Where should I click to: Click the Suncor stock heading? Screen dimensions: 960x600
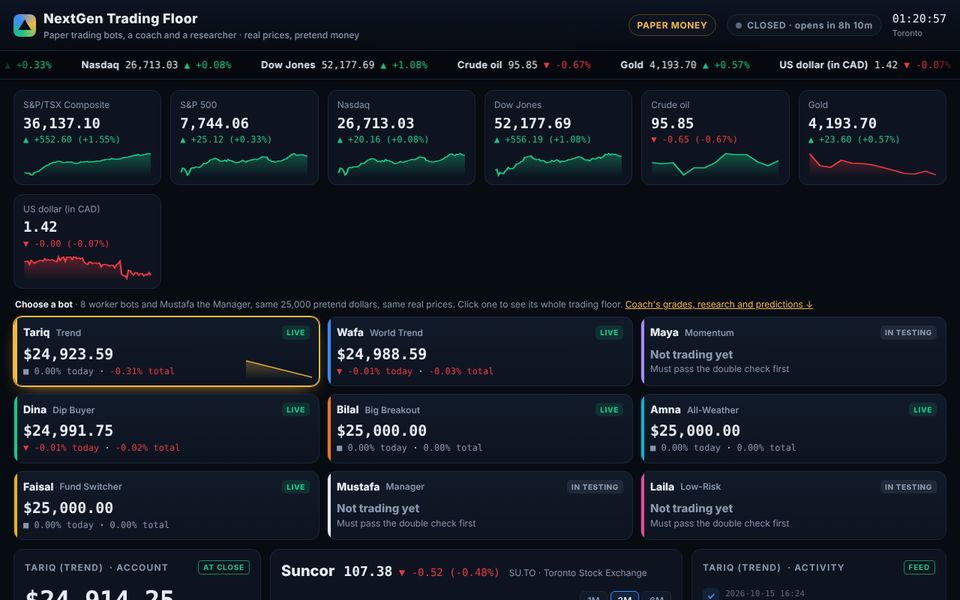308,571
